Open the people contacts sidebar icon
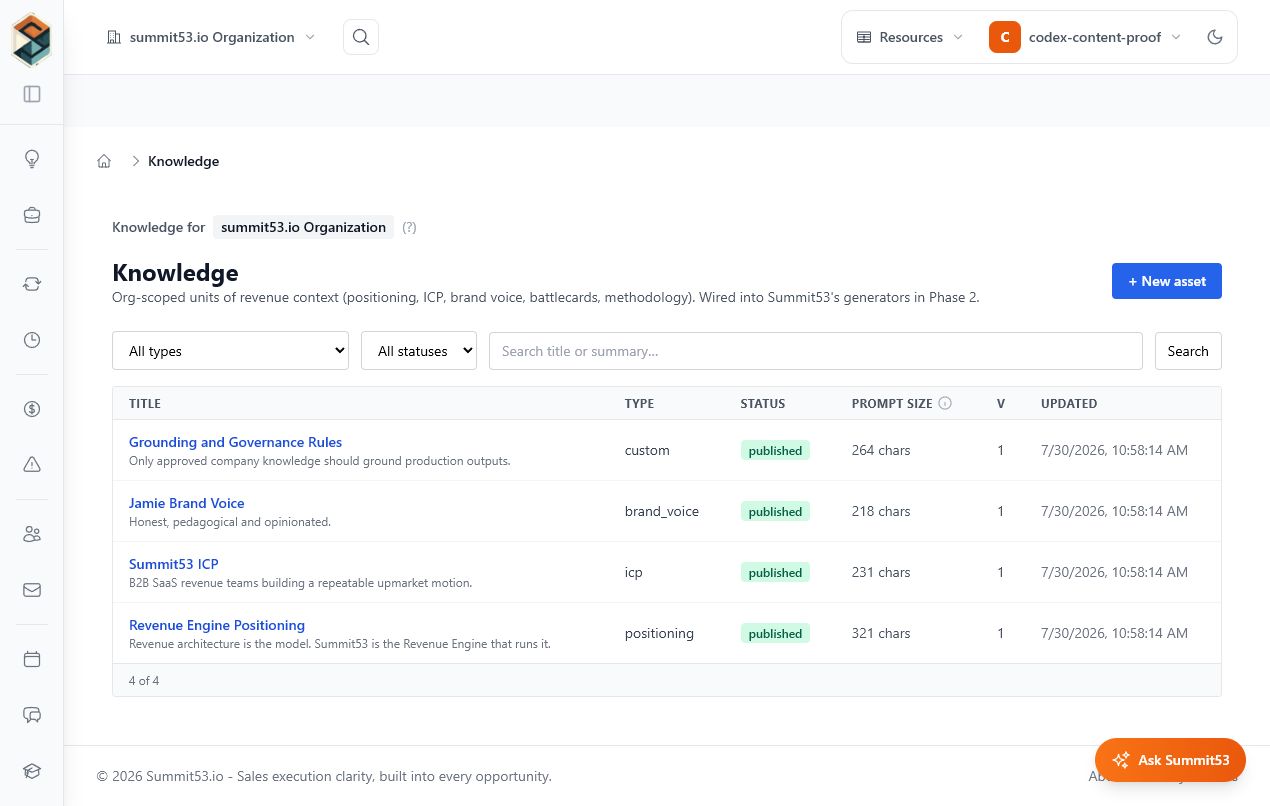The width and height of the screenshot is (1270, 806). click(x=32, y=534)
